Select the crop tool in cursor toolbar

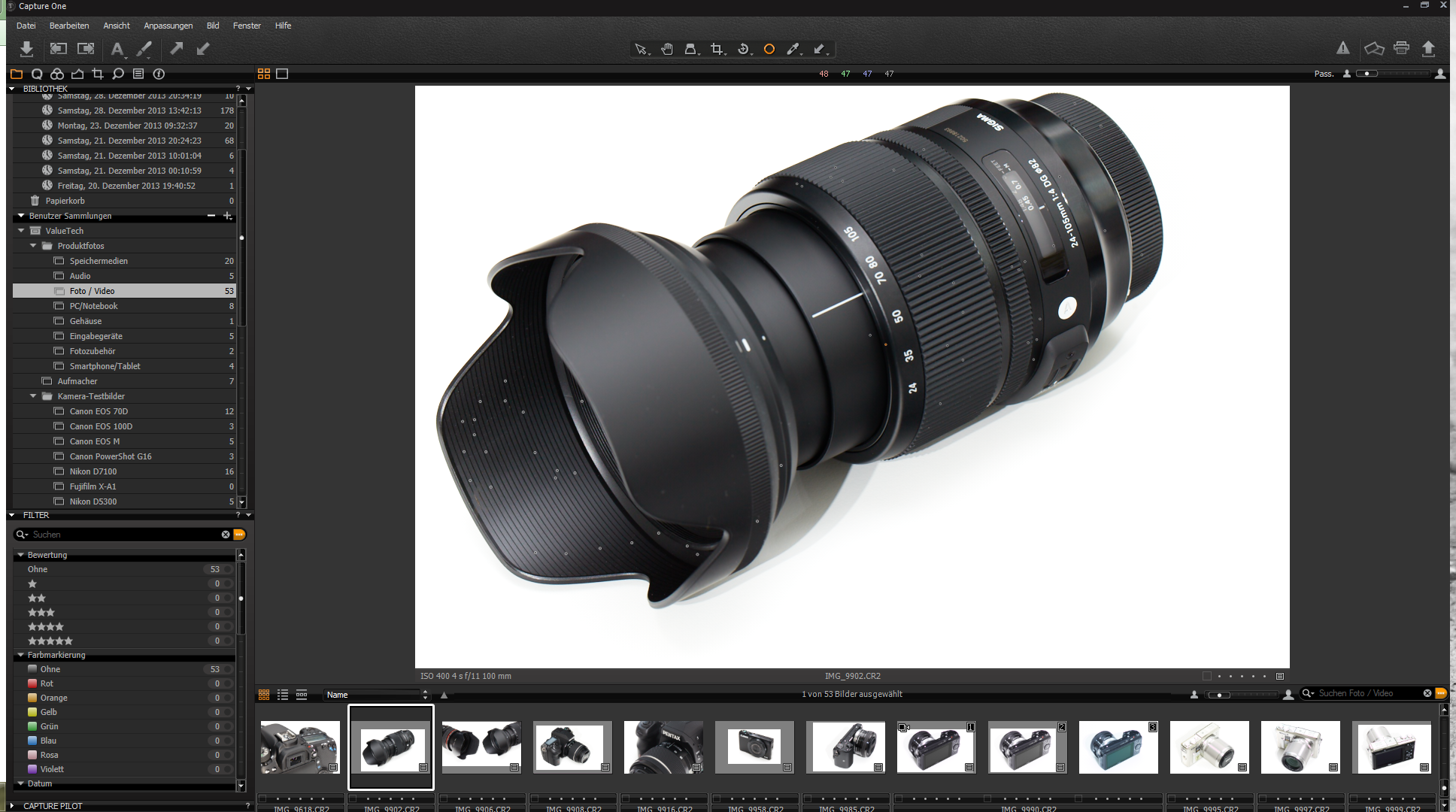(717, 49)
